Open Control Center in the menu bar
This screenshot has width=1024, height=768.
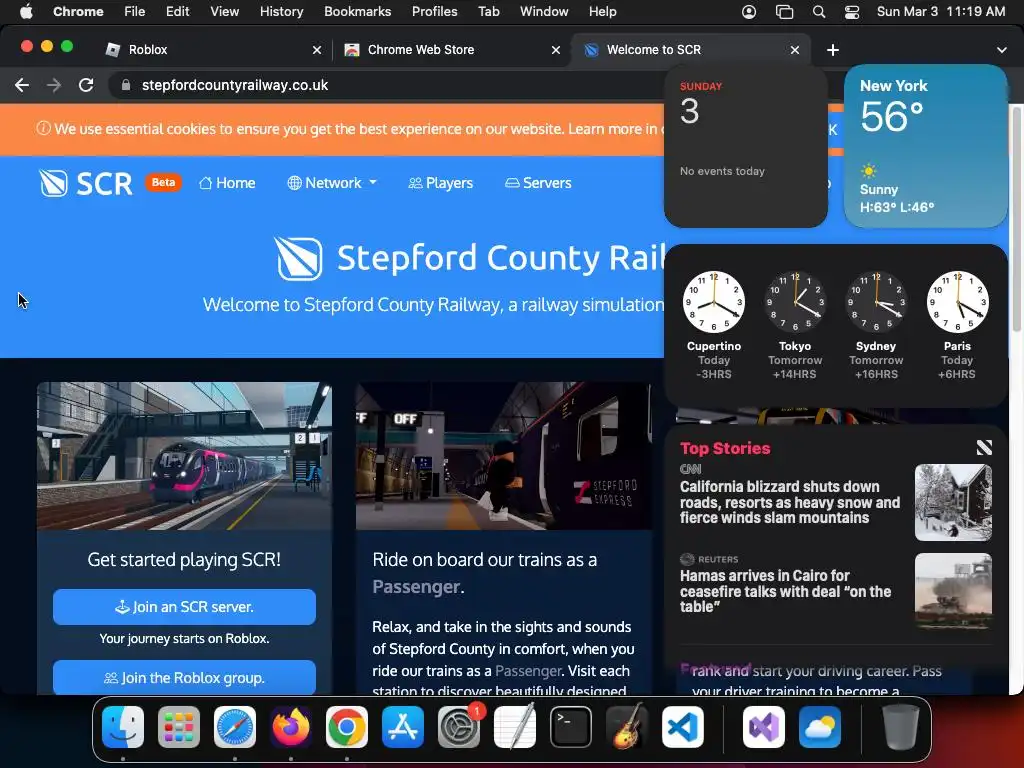[852, 12]
